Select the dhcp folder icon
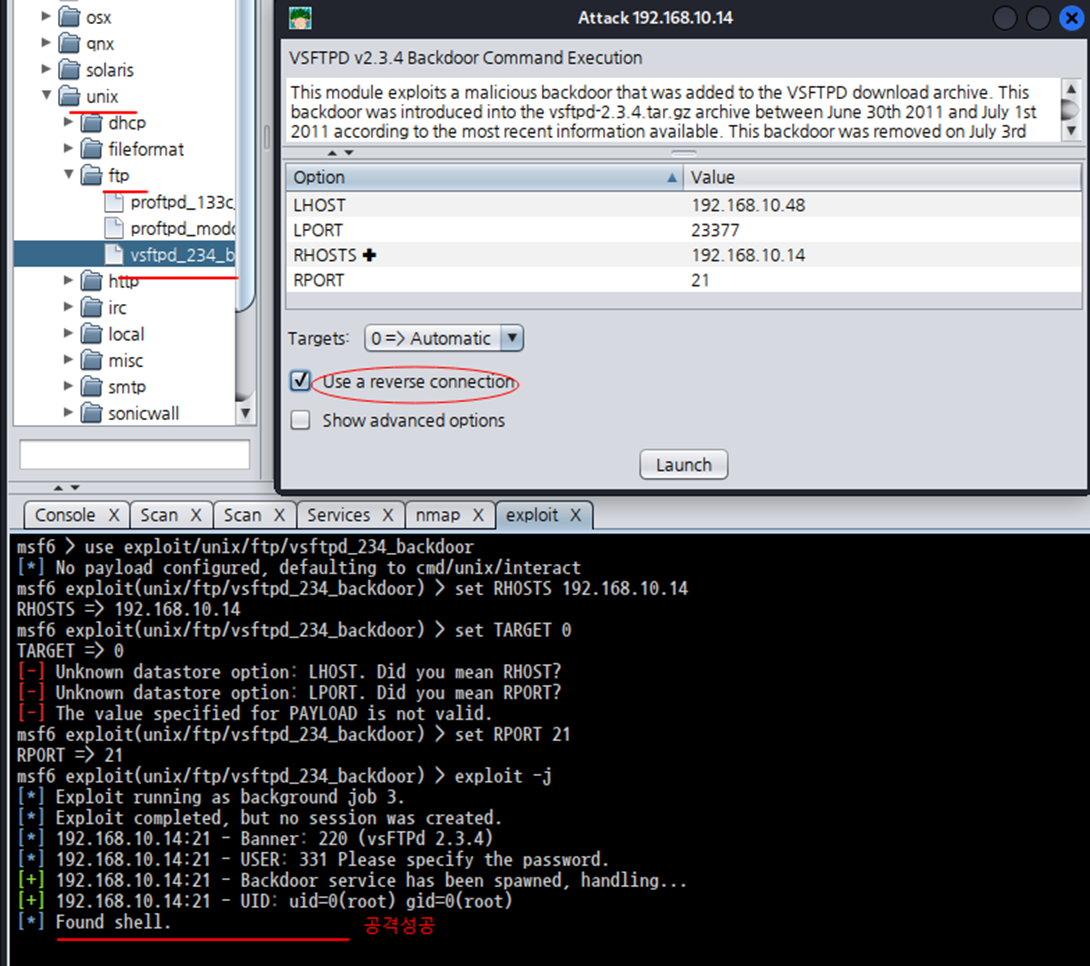The width and height of the screenshot is (1090, 966). (x=91, y=123)
